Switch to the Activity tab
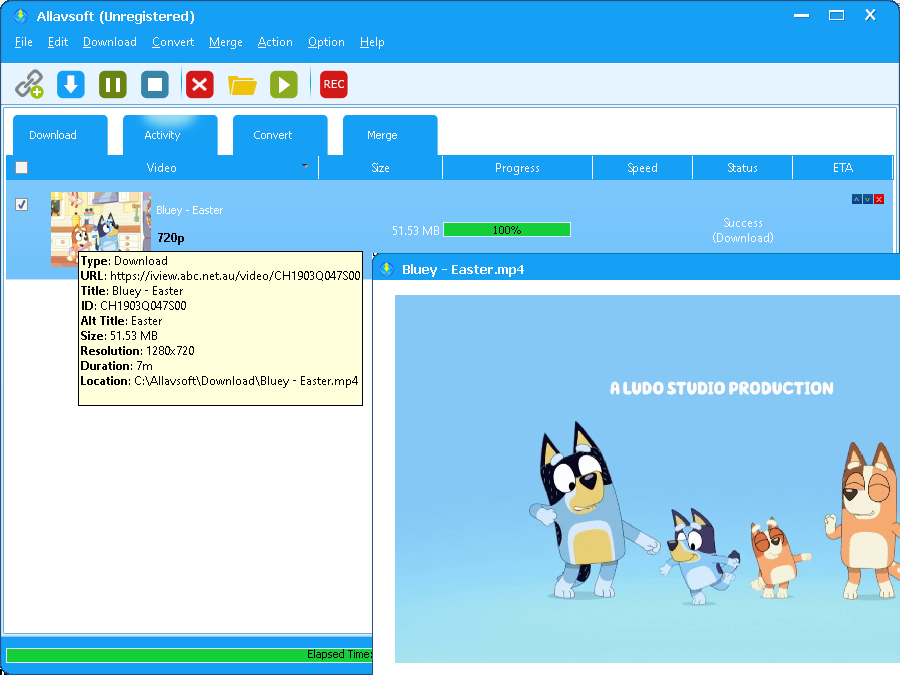Screen dimensions: 900x675 [x=170, y=135]
